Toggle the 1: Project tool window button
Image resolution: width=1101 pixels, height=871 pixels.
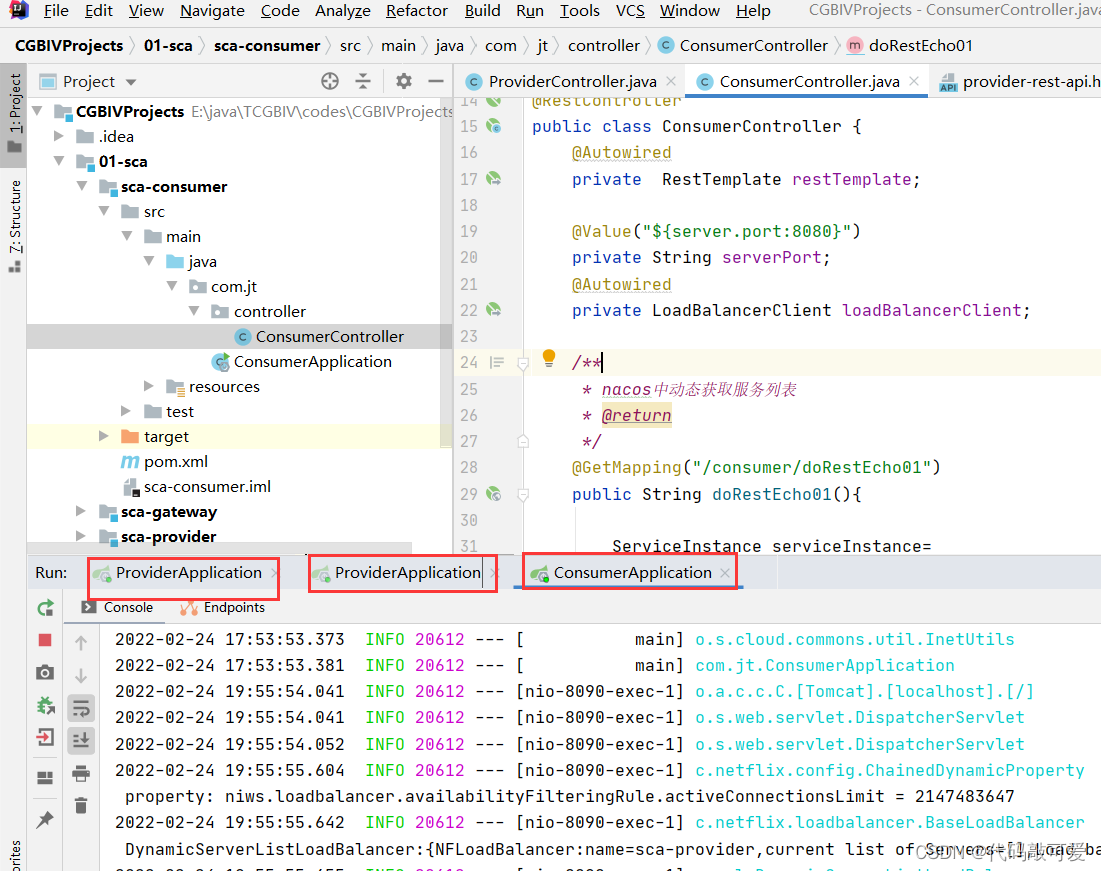click(15, 114)
